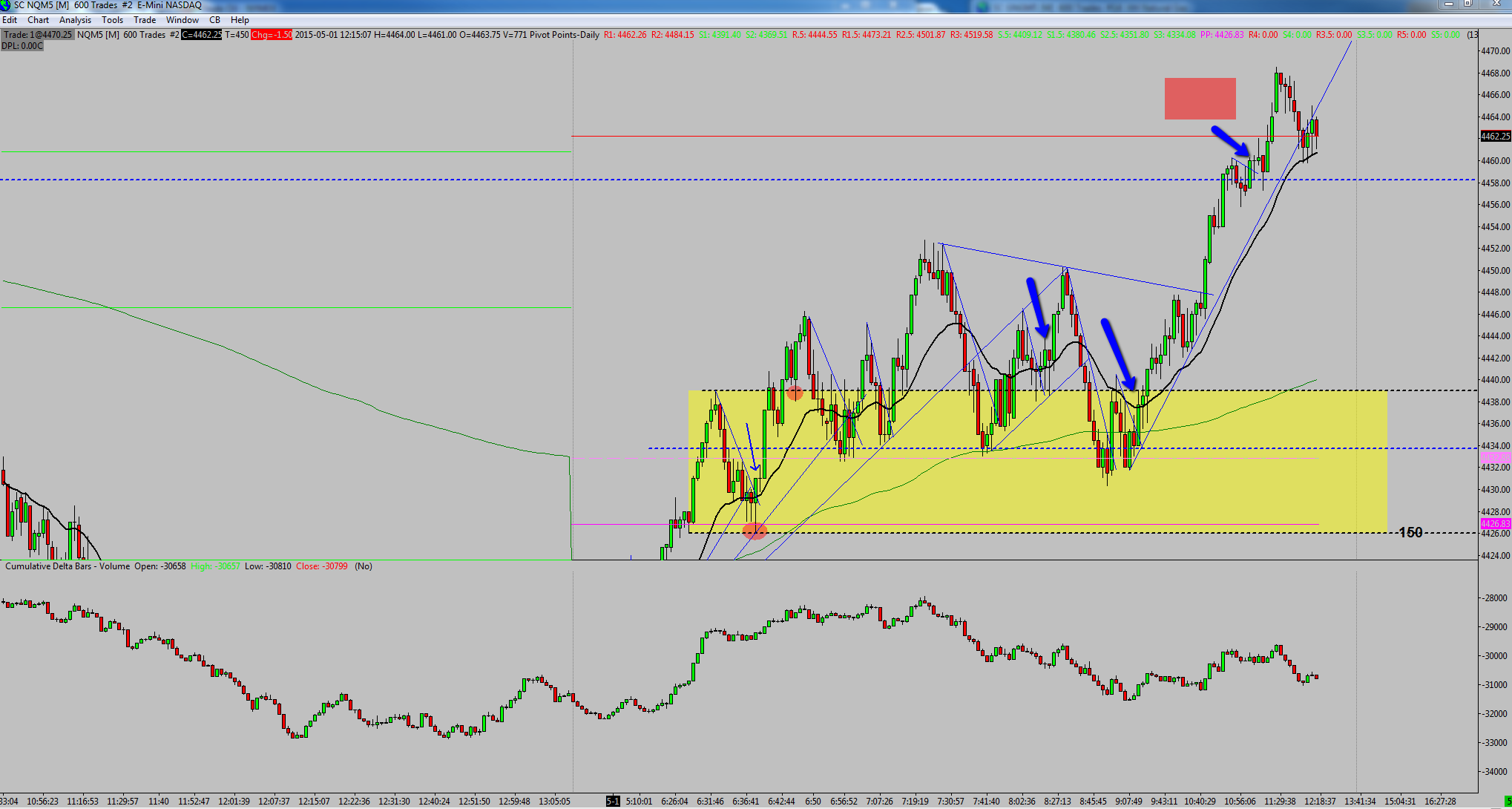Screen dimensions: 1512x809
Task: Click the 7:19:19 time axis label
Action: click(x=915, y=802)
